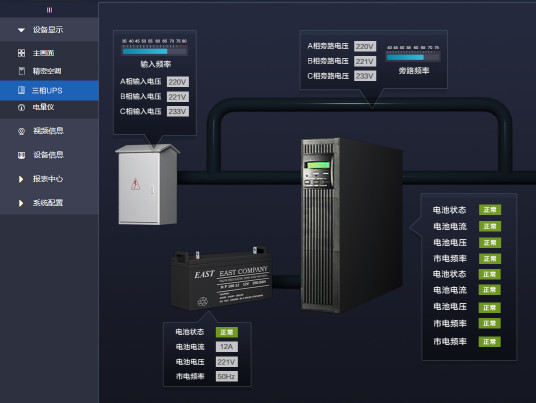Click the first 电池状态 正常 badge in right panel
The image size is (536, 403).
(490, 210)
